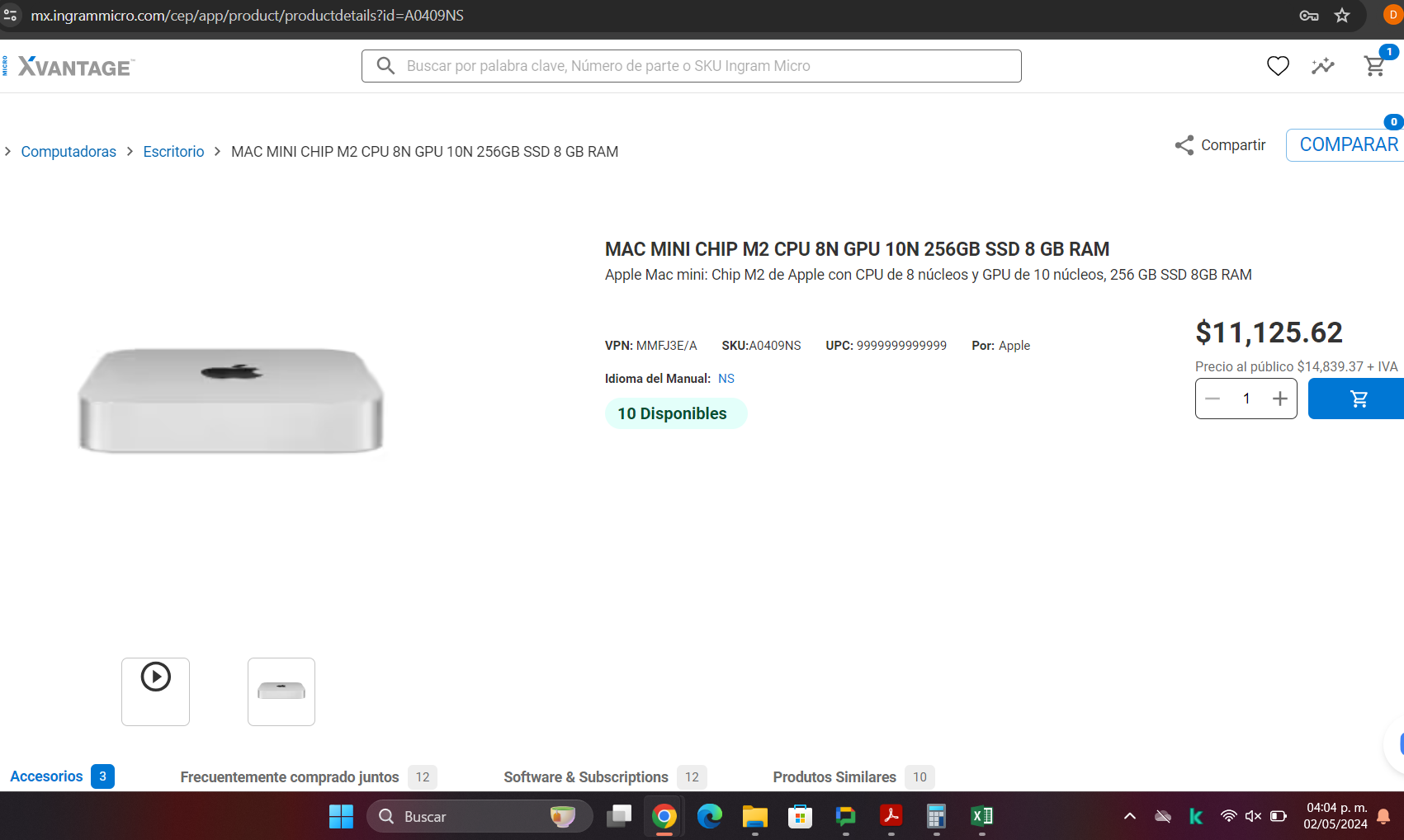The image size is (1404, 840).
Task: Open the password key icon in address bar
Action: pos(1308,16)
